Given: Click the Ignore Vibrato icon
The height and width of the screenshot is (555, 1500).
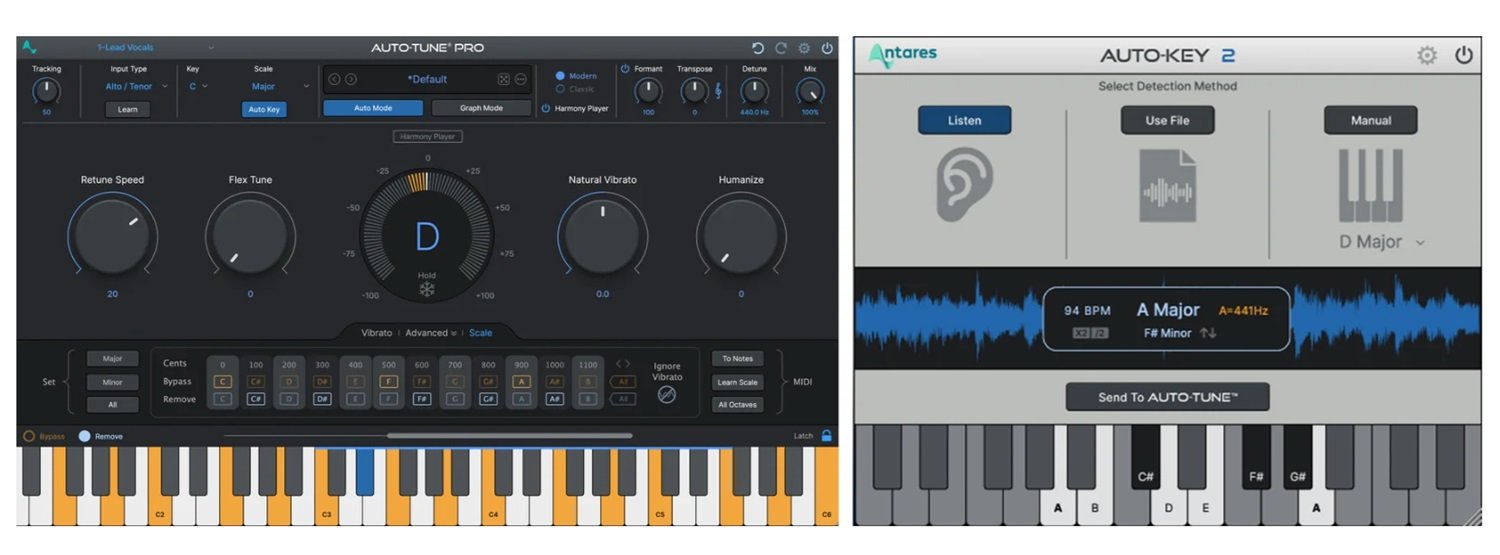Looking at the screenshot, I should 667,395.
